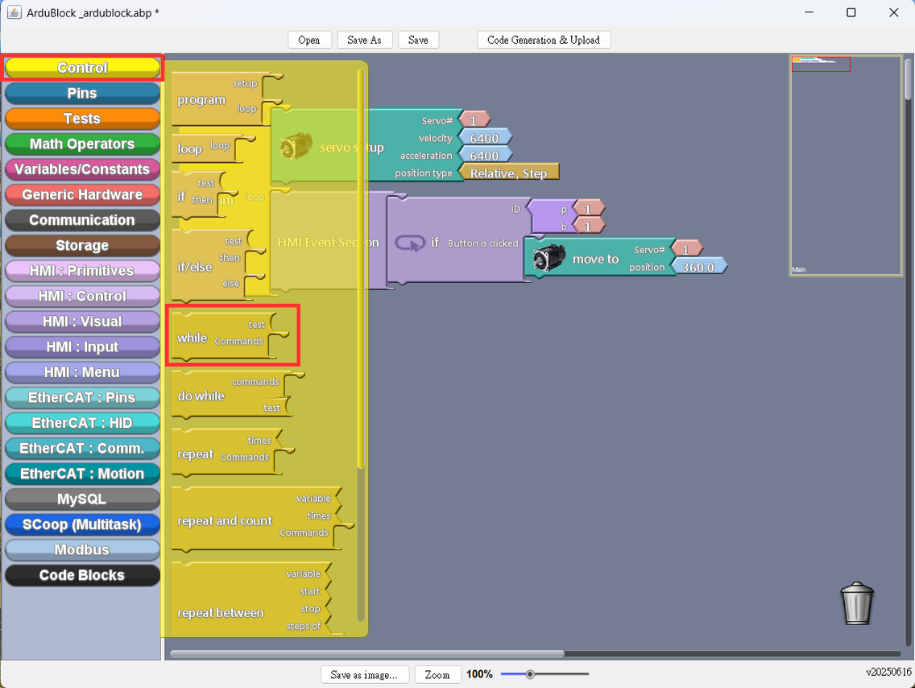Click Code Generation & Upload
The height and width of the screenshot is (688, 915).
click(x=544, y=40)
